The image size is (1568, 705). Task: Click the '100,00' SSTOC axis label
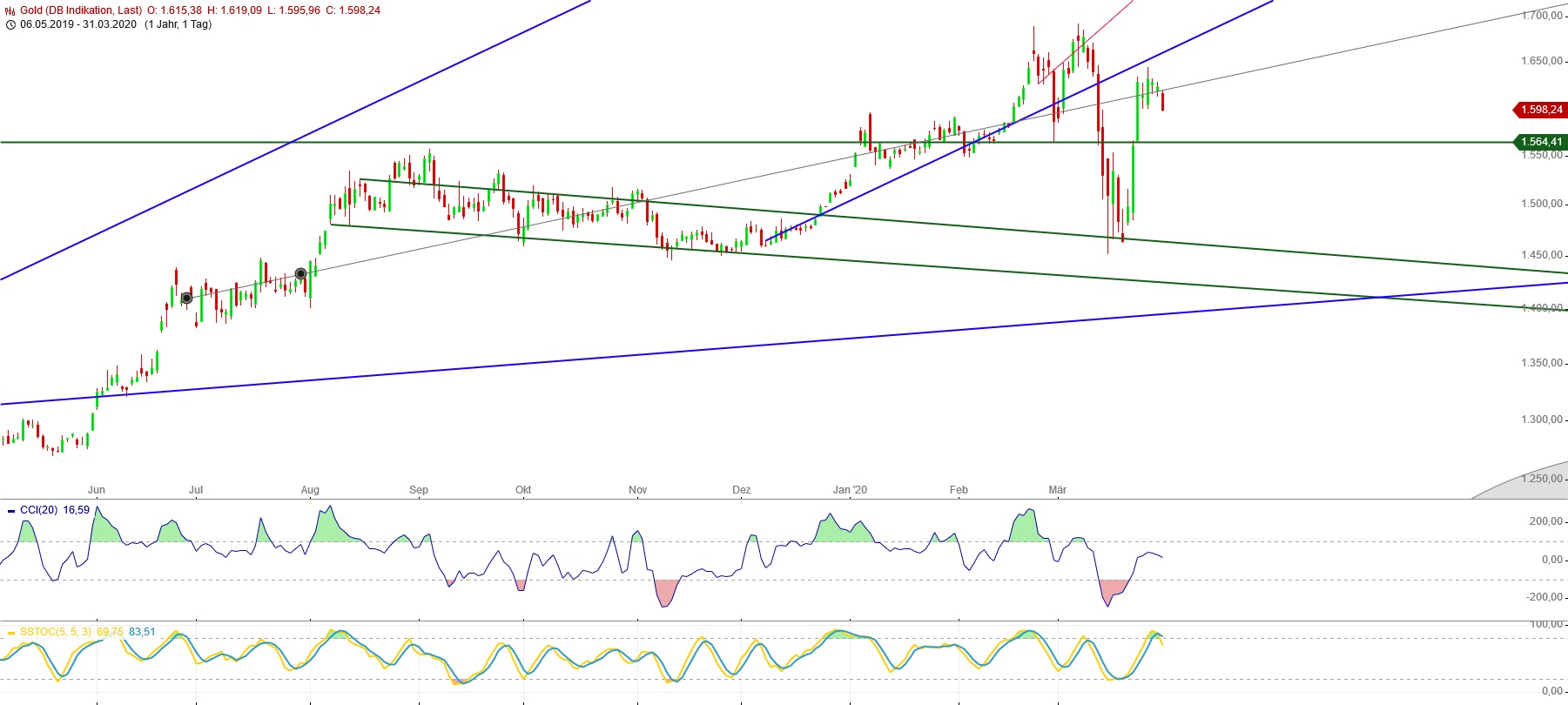pos(1548,624)
